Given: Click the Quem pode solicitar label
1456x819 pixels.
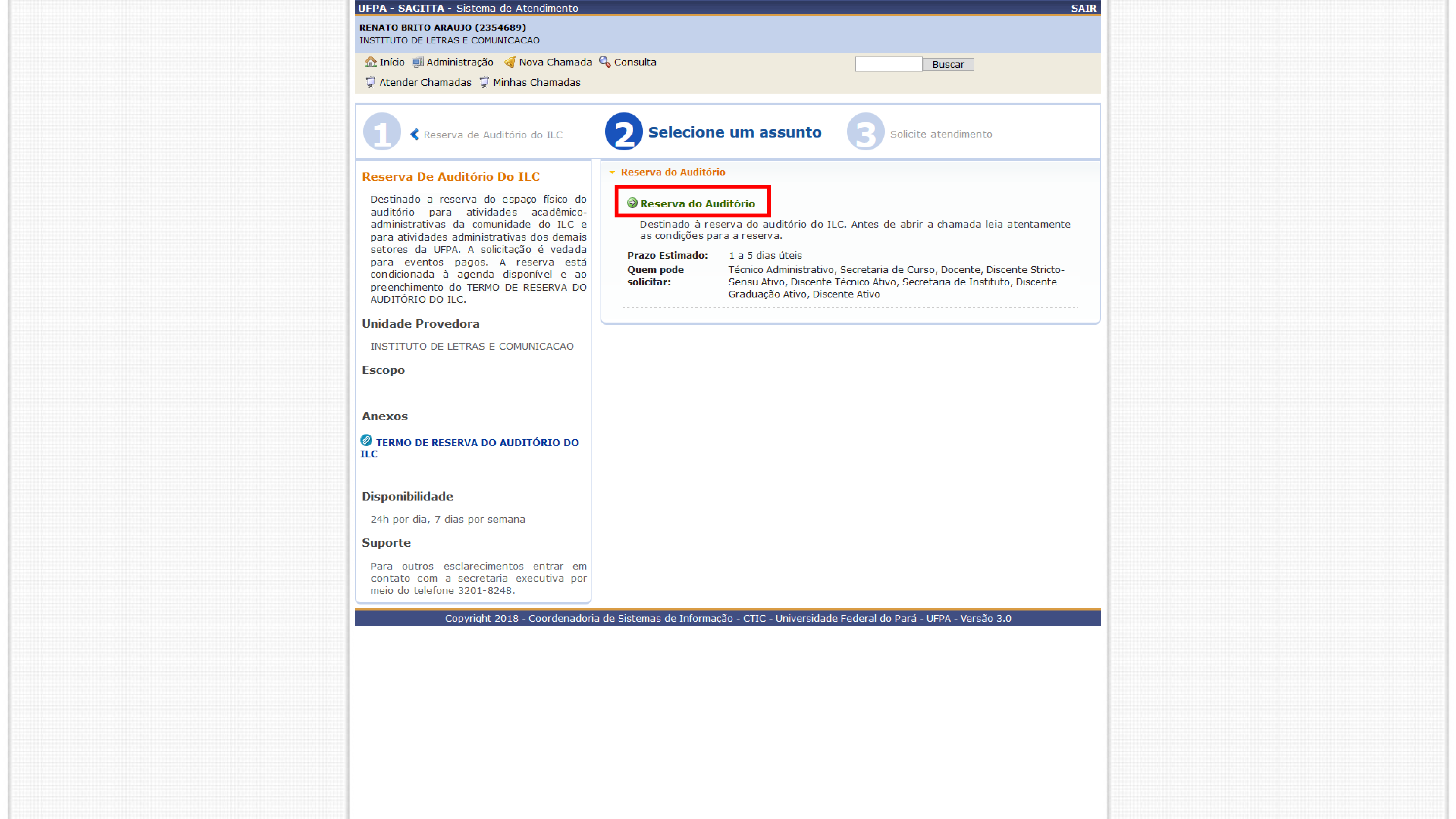Looking at the screenshot, I should point(655,276).
